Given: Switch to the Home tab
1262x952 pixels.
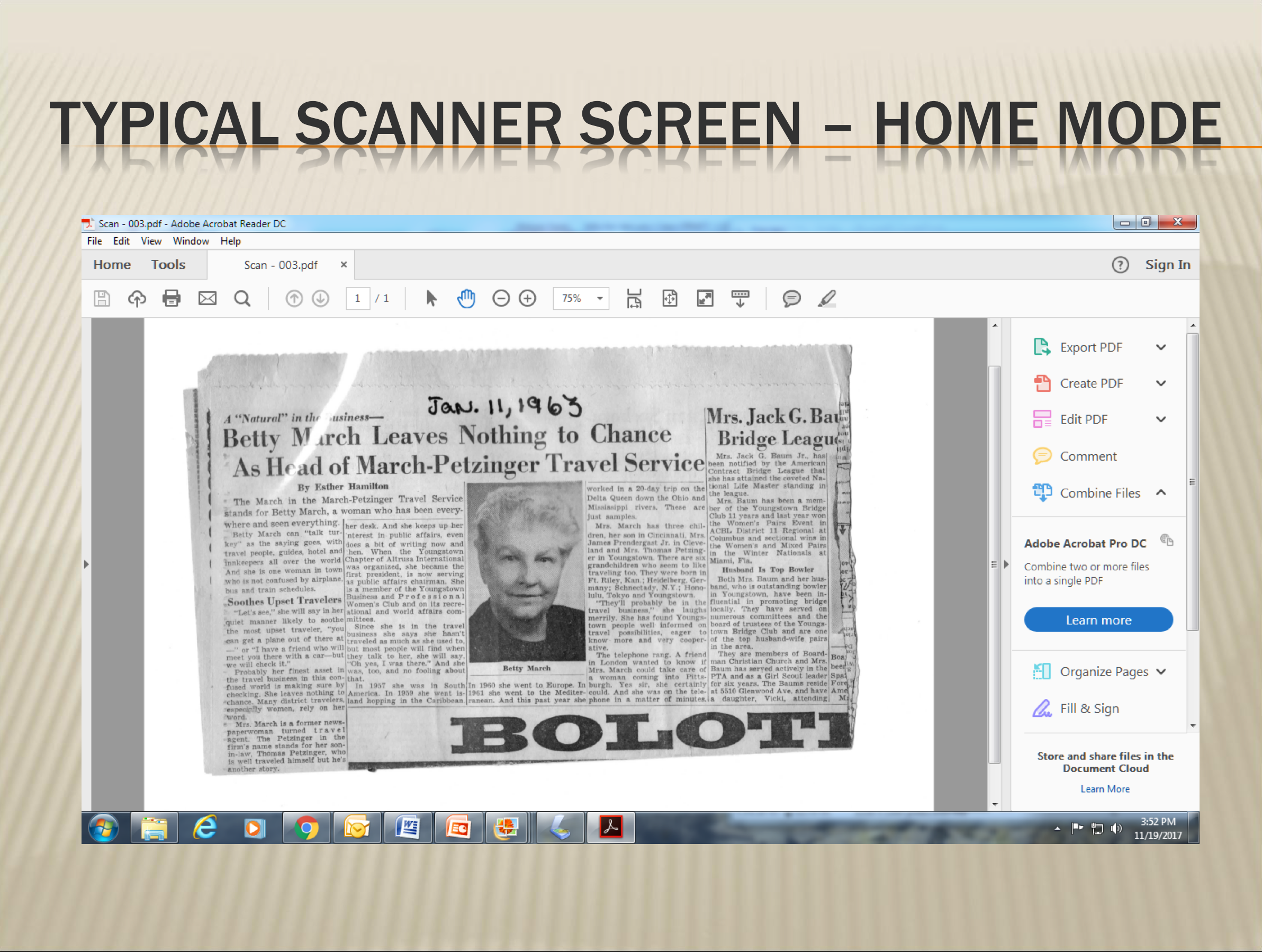Looking at the screenshot, I should 112,265.
